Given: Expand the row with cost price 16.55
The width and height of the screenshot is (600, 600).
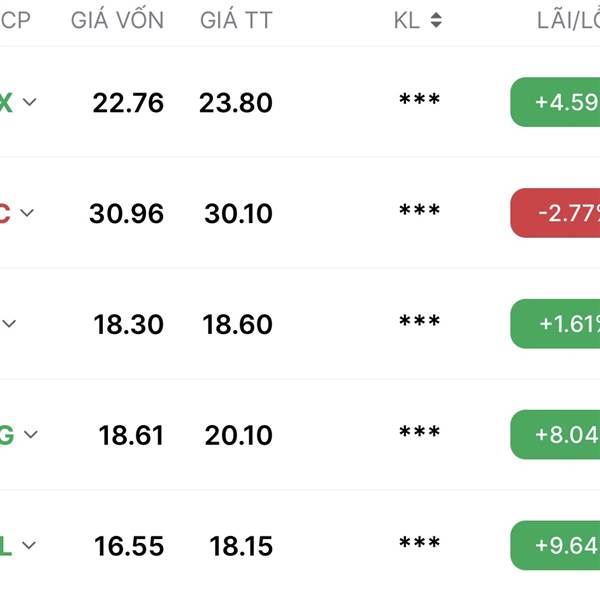Looking at the screenshot, I should coord(29,545).
